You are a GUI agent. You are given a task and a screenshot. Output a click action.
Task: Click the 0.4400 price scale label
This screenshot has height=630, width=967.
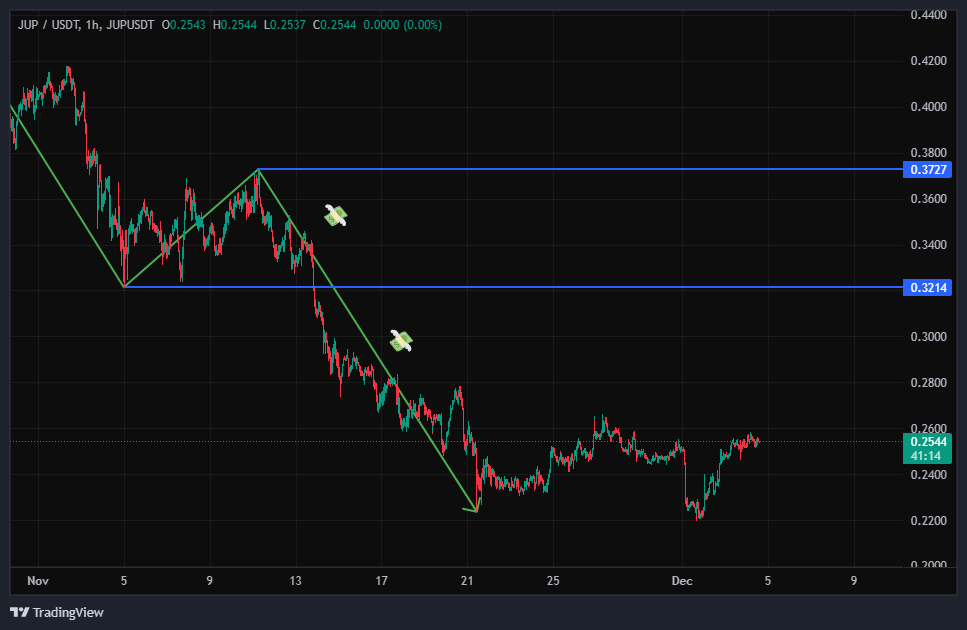click(x=929, y=15)
